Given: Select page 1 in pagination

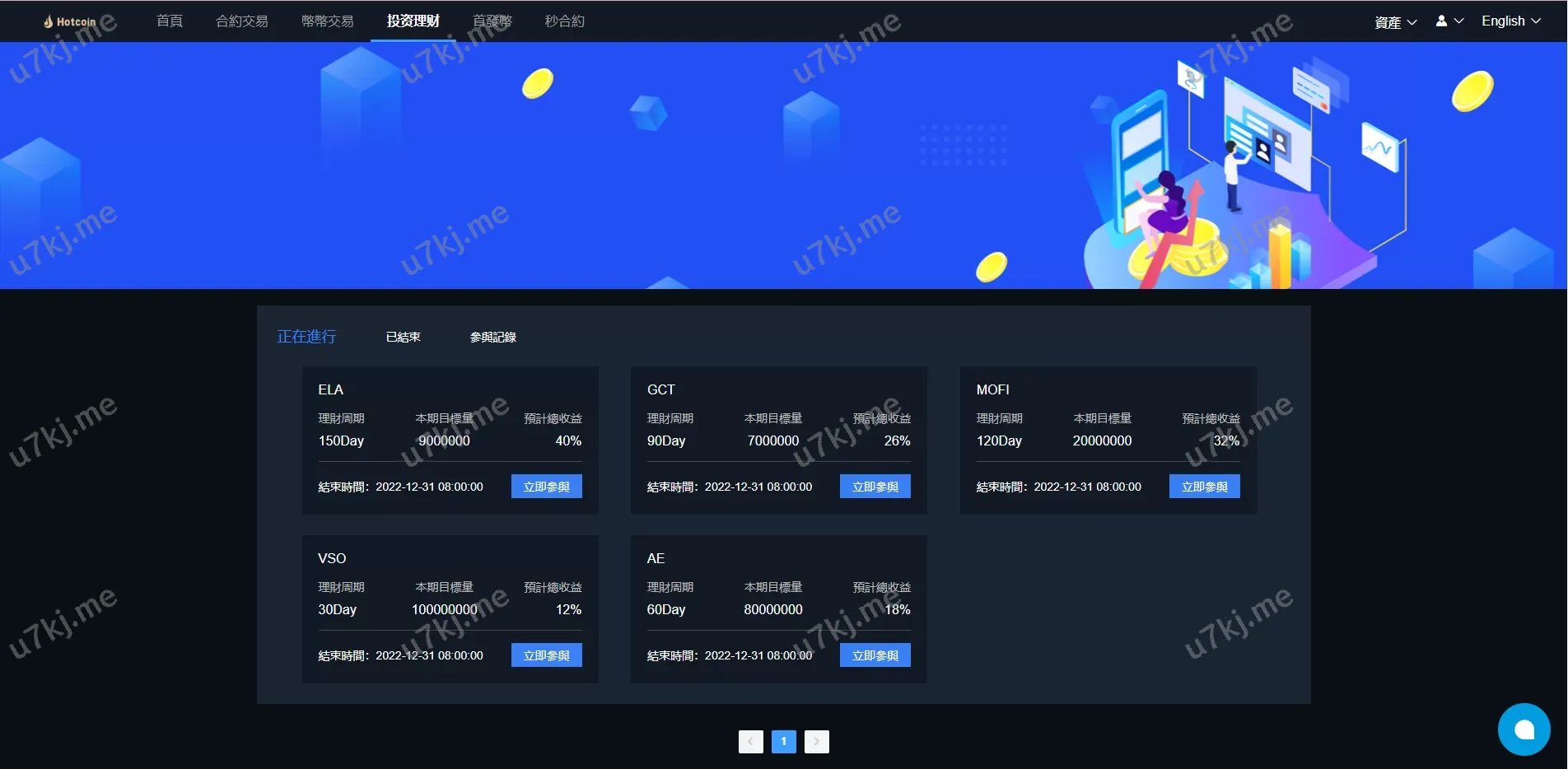Looking at the screenshot, I should (x=783, y=742).
